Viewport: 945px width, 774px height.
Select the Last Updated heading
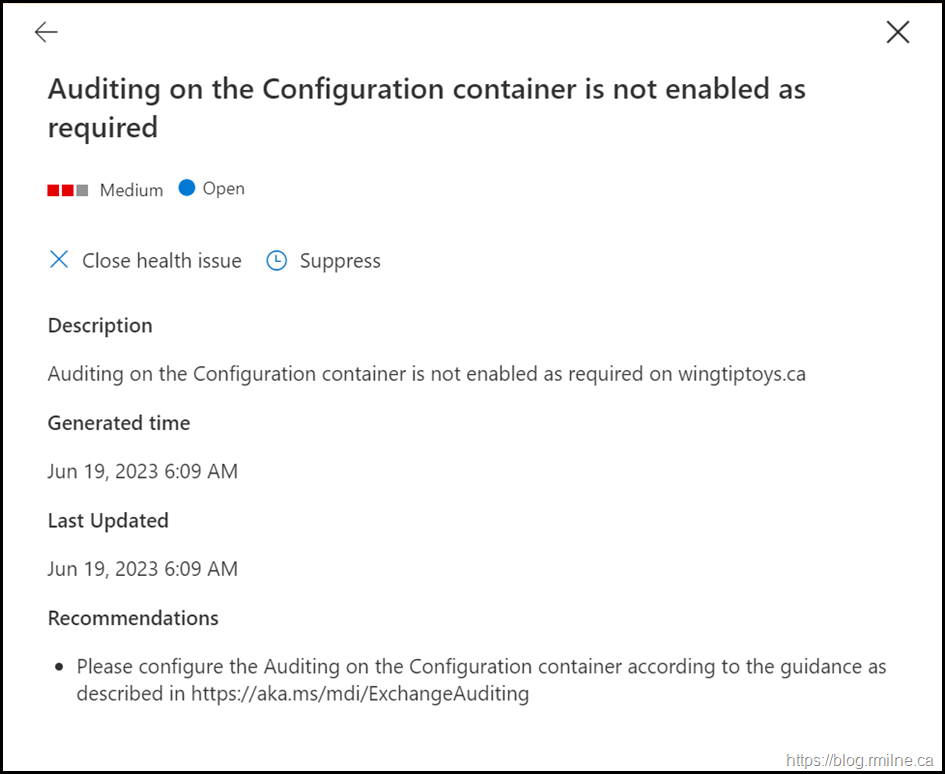point(108,521)
